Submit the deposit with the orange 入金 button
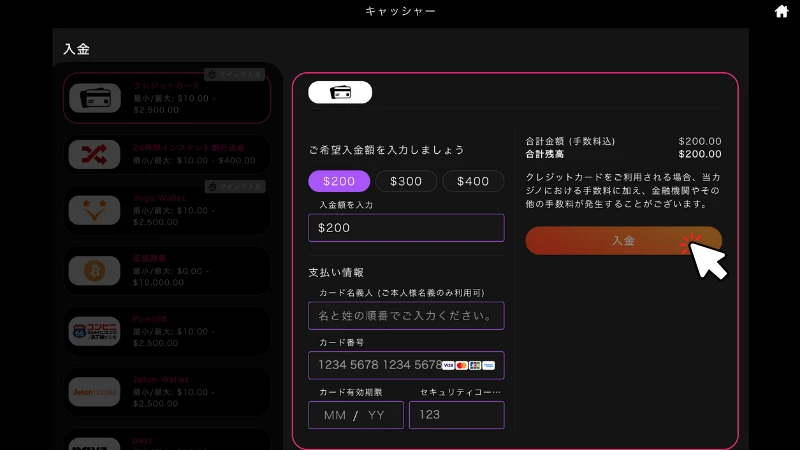This screenshot has height=450, width=800. 623,240
